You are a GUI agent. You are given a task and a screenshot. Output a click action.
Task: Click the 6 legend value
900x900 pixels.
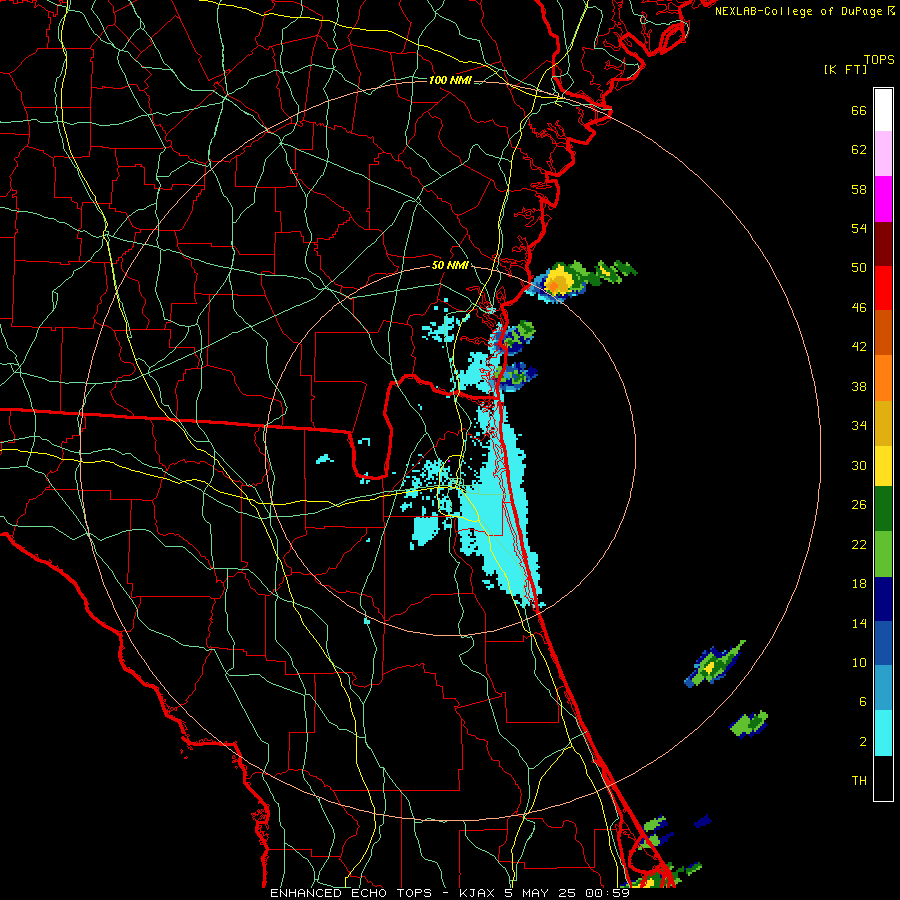pyautogui.click(x=863, y=702)
